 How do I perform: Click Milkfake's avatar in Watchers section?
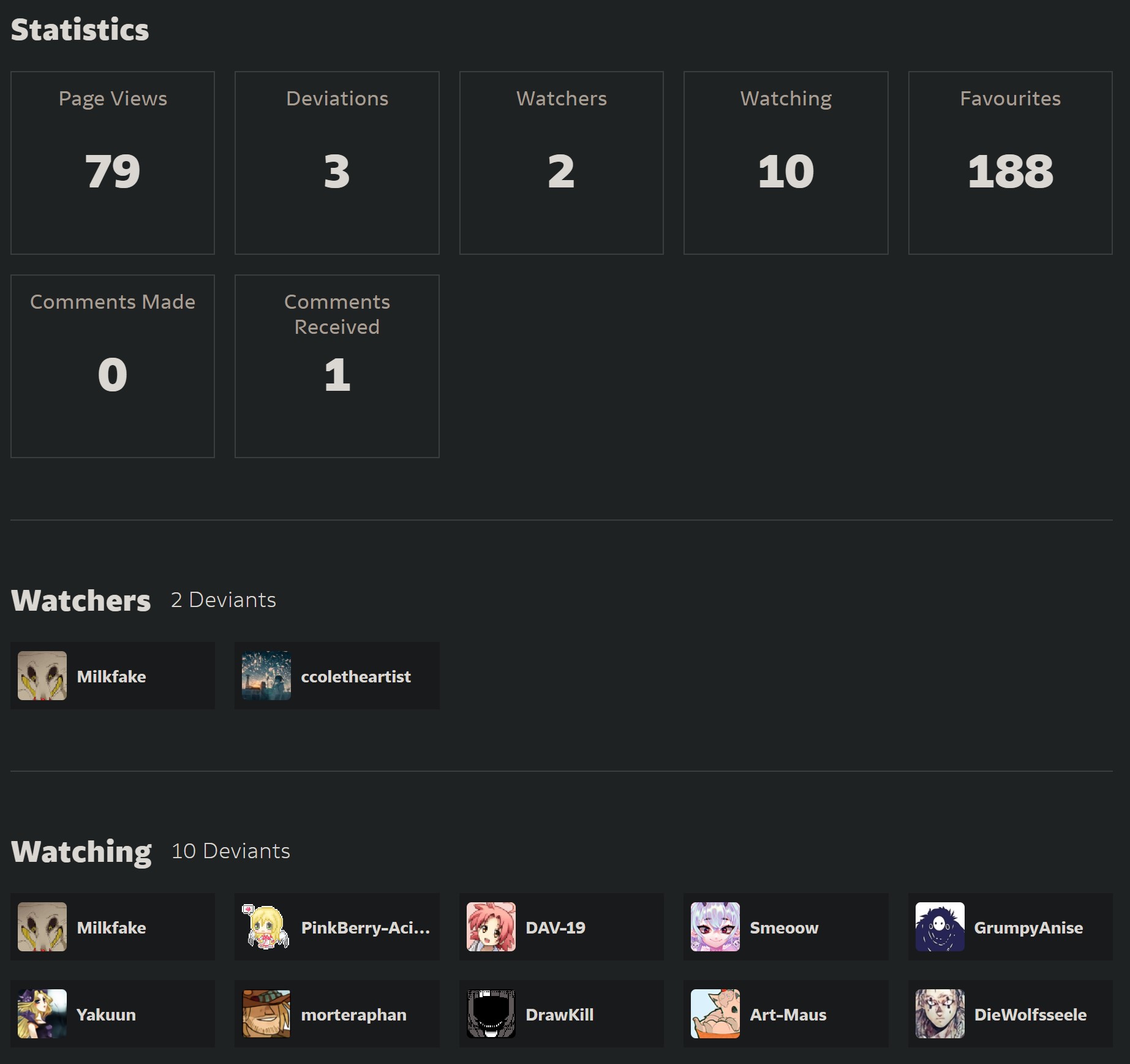pos(42,676)
